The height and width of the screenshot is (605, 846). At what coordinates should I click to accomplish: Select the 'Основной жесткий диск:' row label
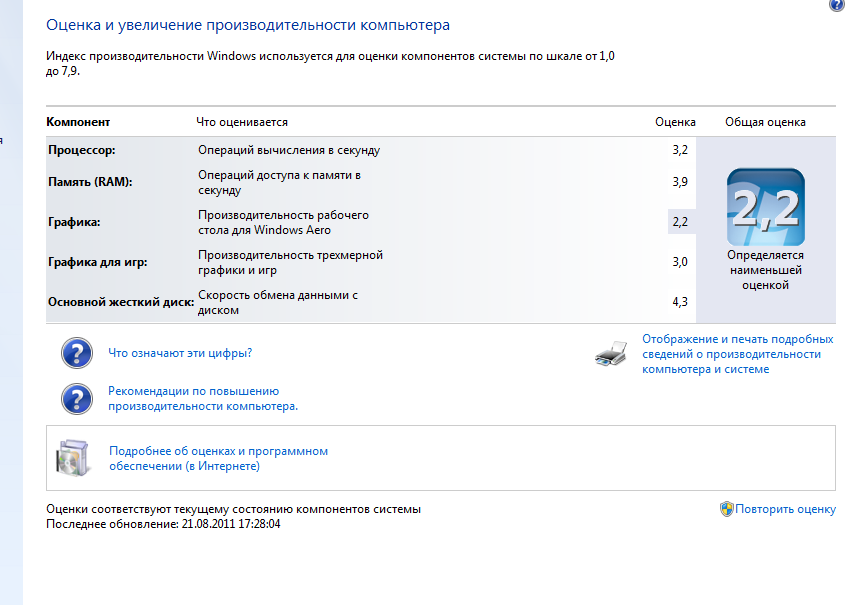[x=121, y=302]
